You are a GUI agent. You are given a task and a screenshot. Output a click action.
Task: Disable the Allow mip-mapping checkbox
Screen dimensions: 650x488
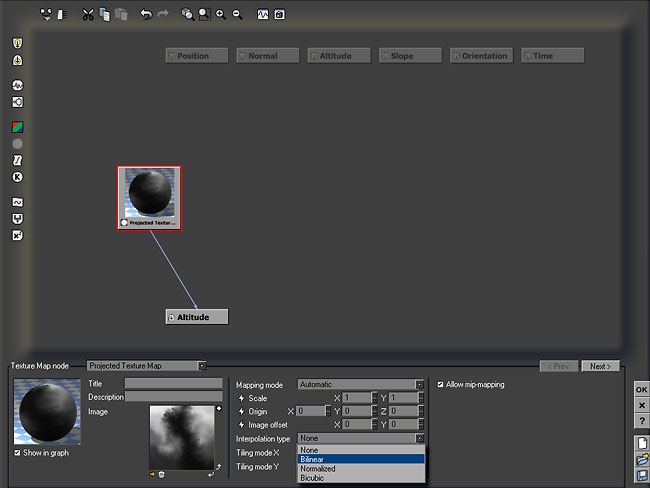[441, 384]
